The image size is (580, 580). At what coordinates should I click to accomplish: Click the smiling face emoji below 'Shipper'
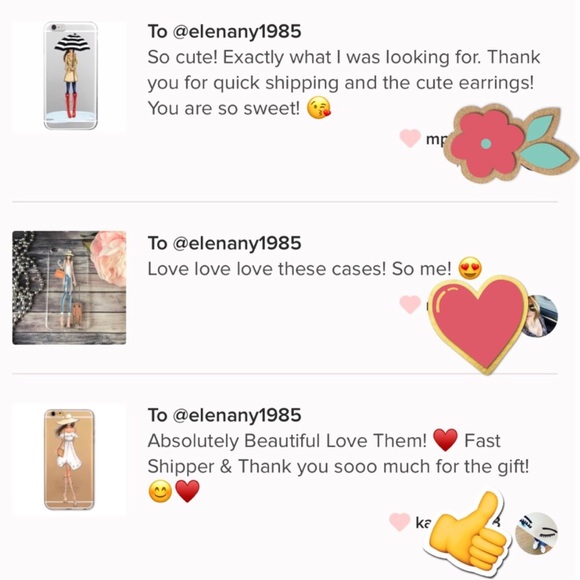coord(160,492)
